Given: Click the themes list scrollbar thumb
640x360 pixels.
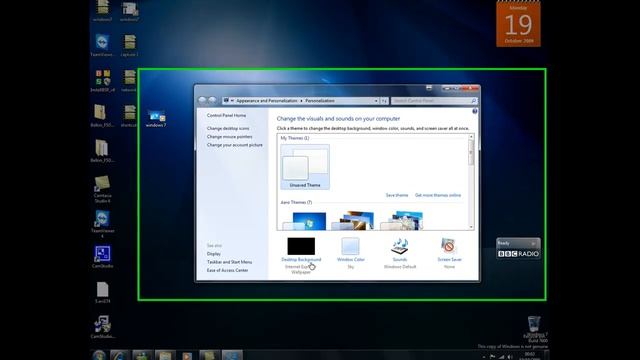Looking at the screenshot, I should click(x=471, y=153).
